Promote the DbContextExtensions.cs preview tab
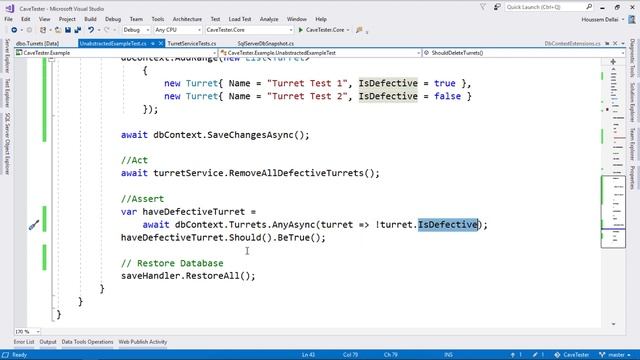Image resolution: width=640 pixels, height=360 pixels. (607, 43)
